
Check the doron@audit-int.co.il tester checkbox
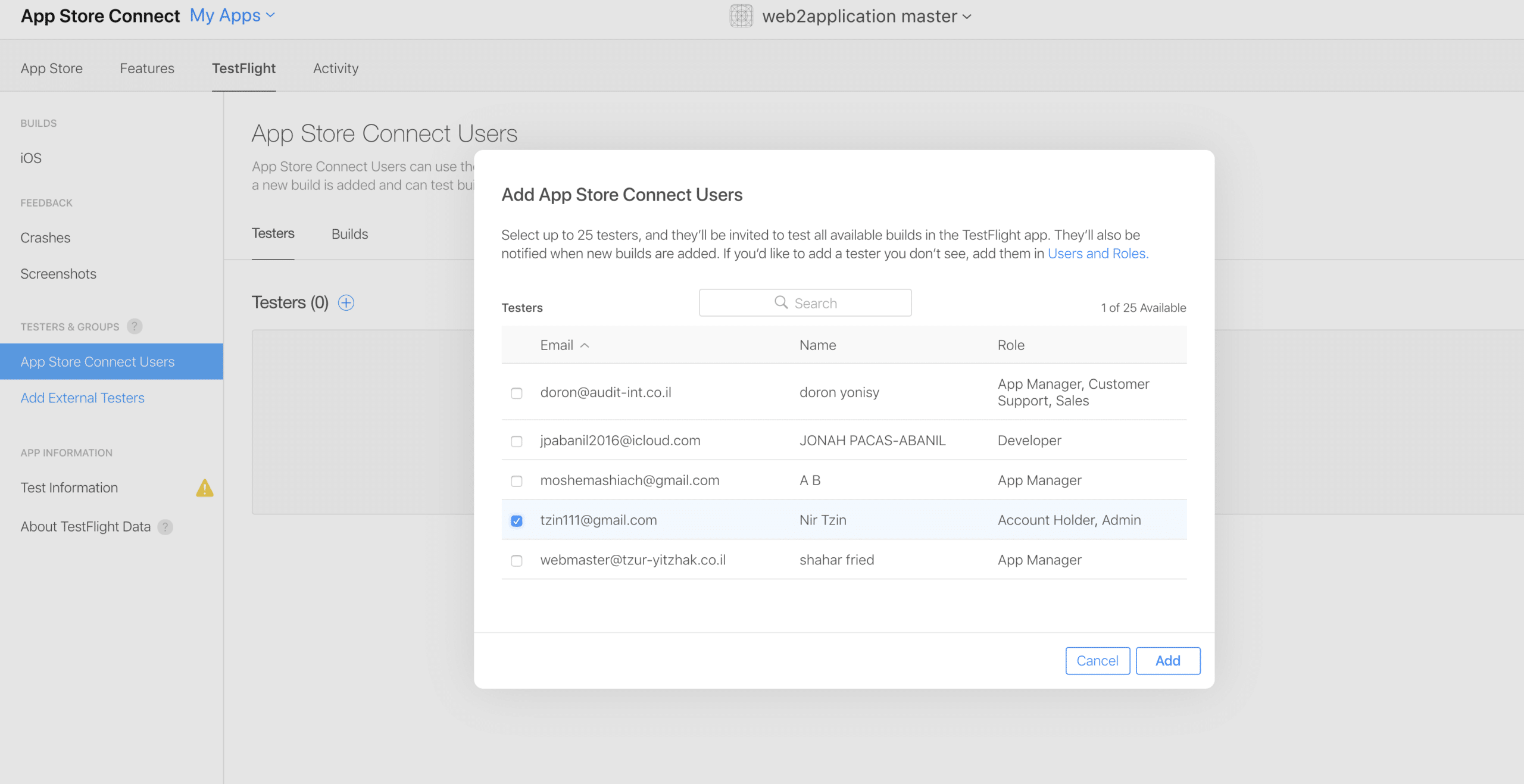point(517,393)
